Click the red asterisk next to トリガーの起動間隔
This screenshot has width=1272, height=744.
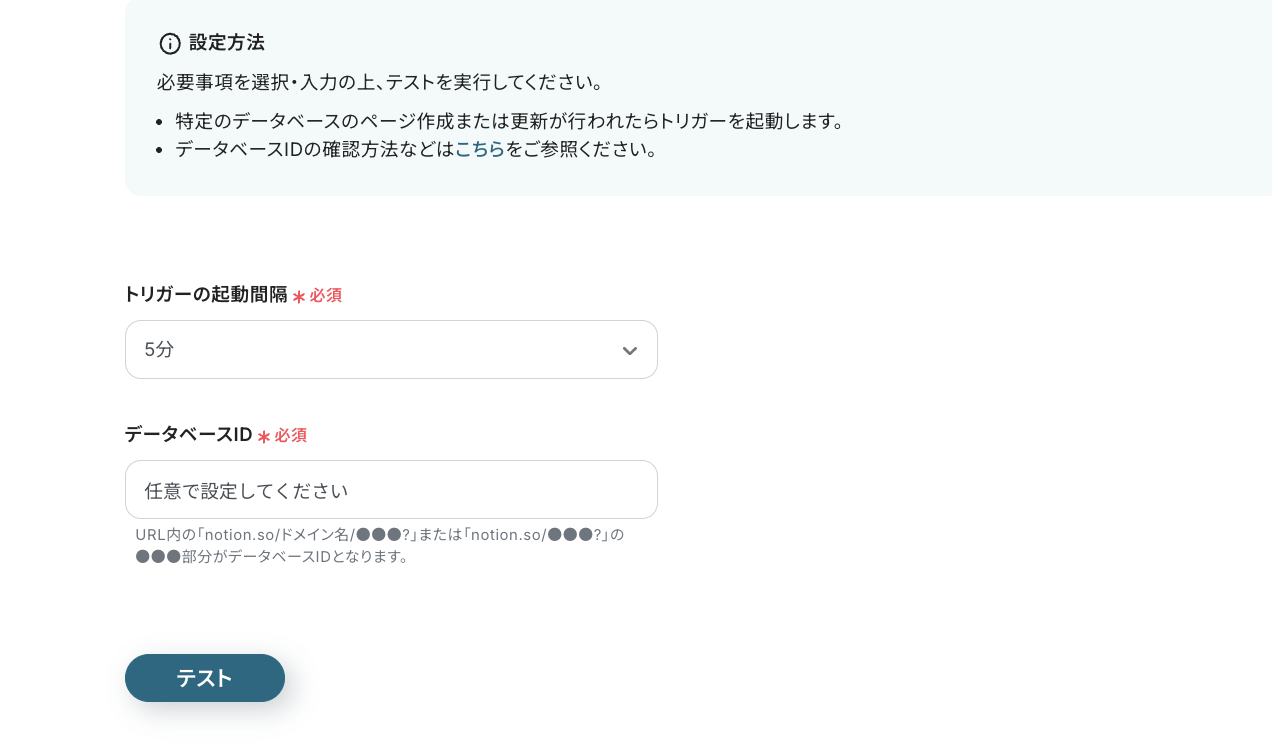tap(297, 295)
